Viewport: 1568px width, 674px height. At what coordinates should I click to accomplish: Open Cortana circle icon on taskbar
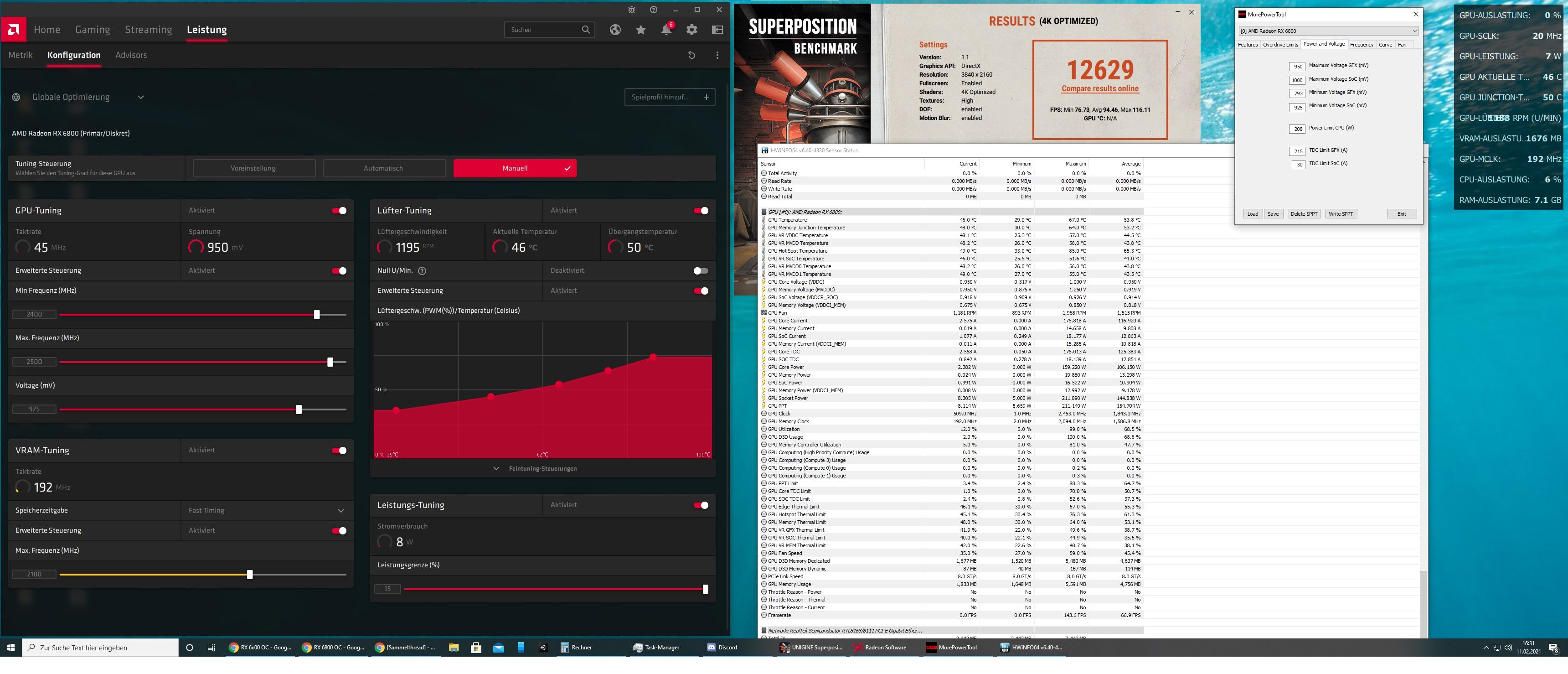coord(189,647)
